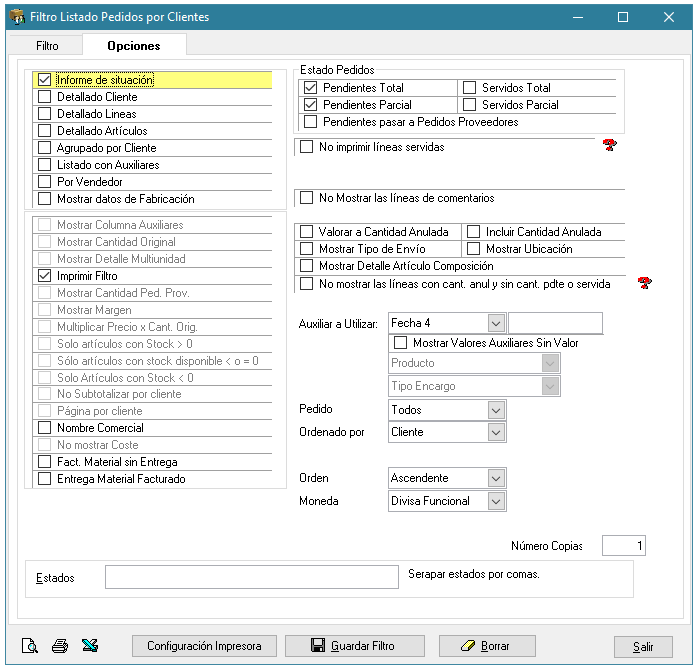Tick No imprimir líneas servidas
The height and width of the screenshot is (669, 697).
coord(306,147)
